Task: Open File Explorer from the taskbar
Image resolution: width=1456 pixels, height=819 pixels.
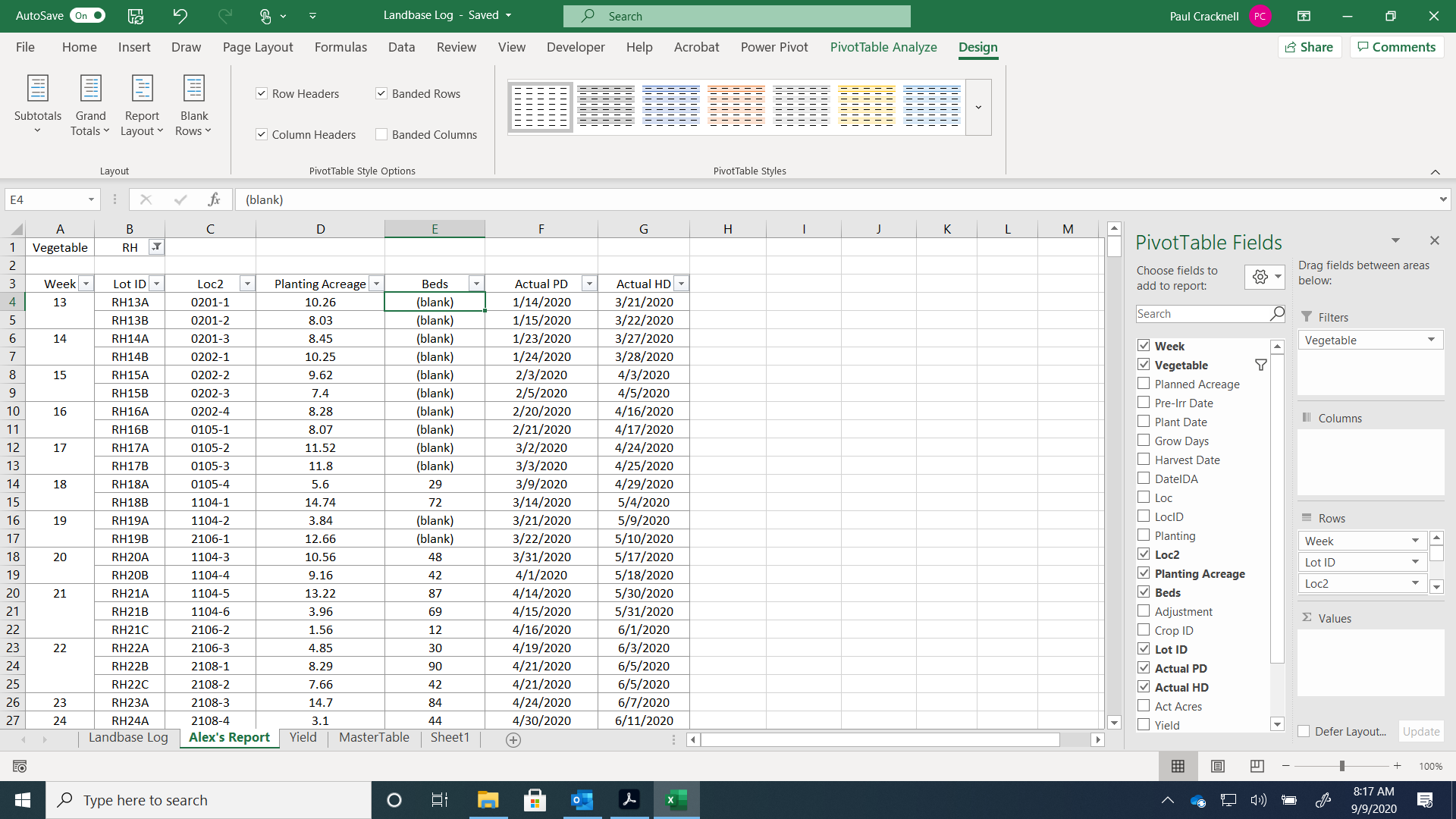Action: pyautogui.click(x=488, y=800)
